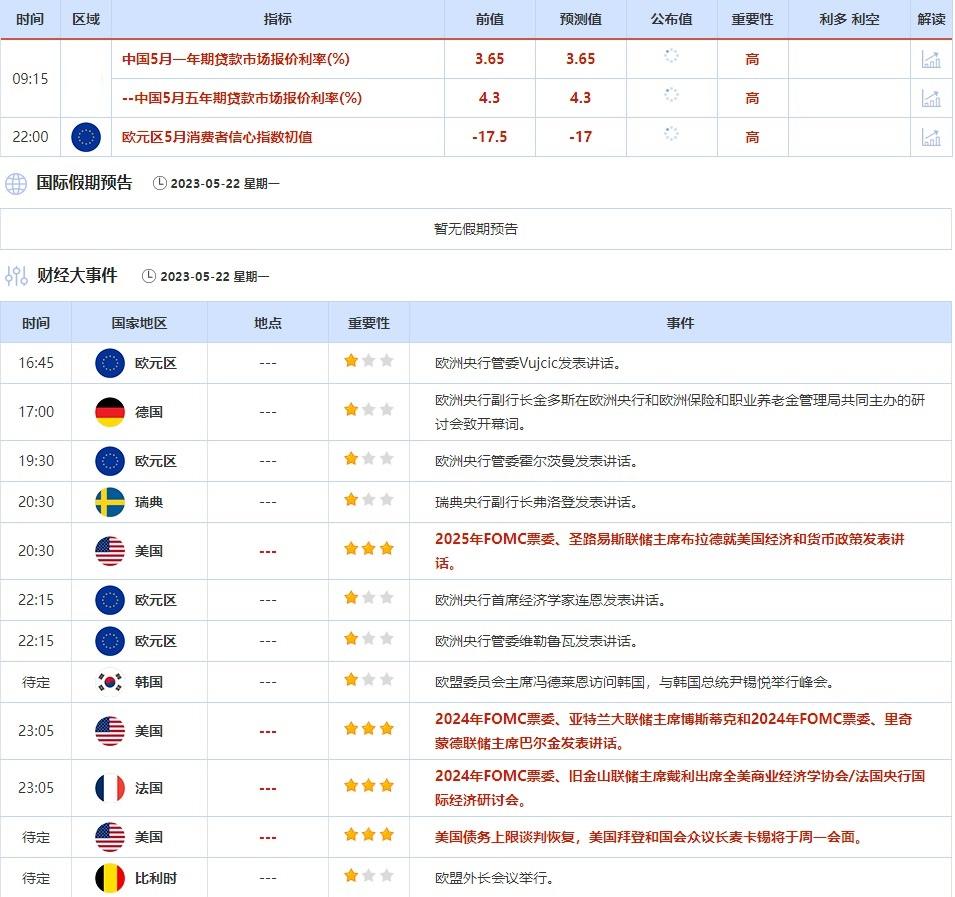Viewport: 955px width, 897px height.
Task: Click the EU flag beside the 22:00 indicator row
Action: (x=86, y=137)
